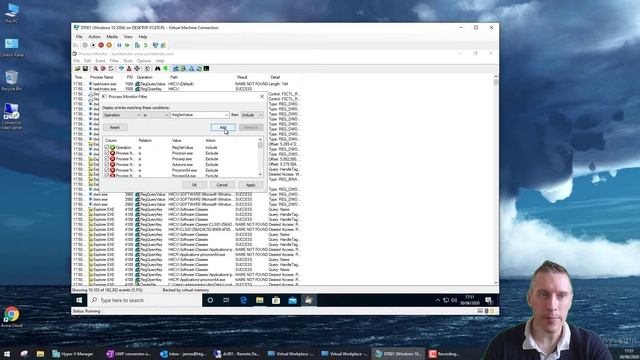Toggle Show Network Activity icon

(191, 69)
